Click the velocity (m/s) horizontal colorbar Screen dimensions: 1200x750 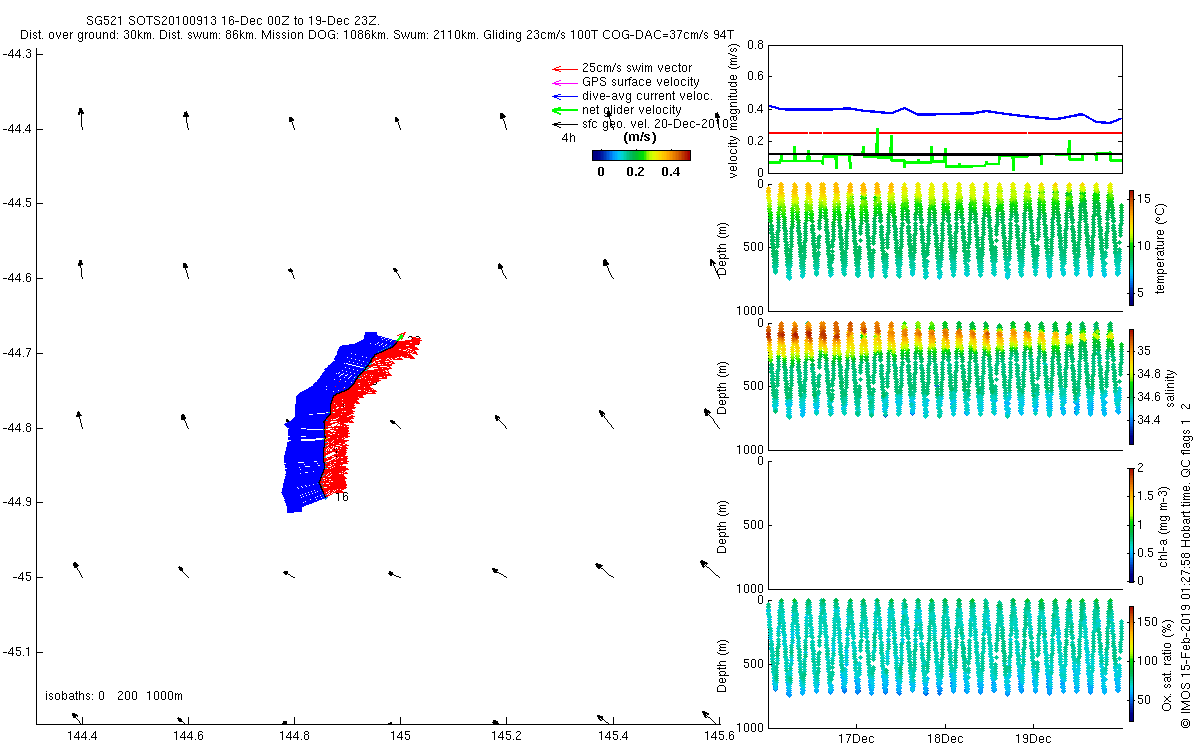tap(641, 155)
